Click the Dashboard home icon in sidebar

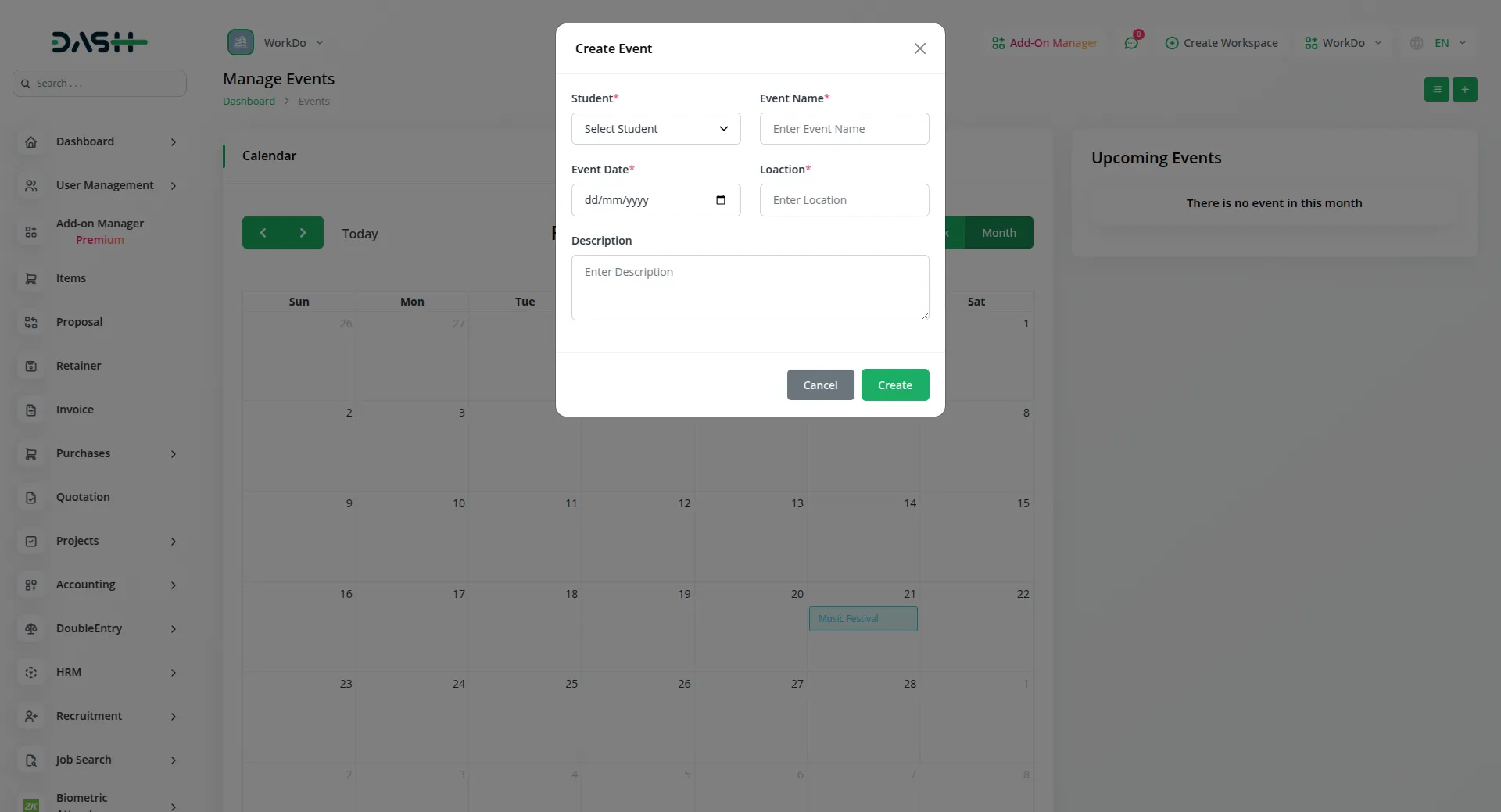pos(31,142)
